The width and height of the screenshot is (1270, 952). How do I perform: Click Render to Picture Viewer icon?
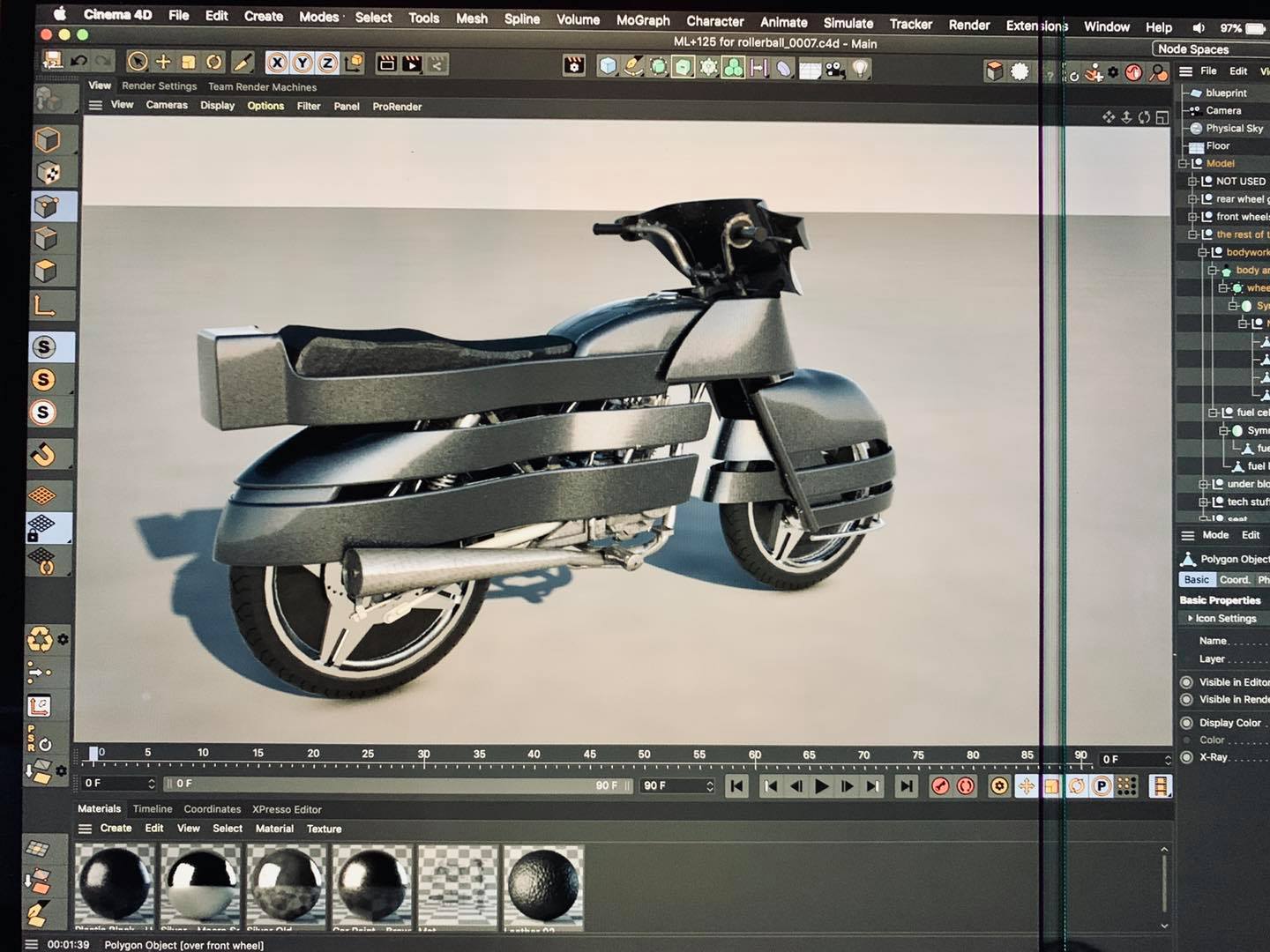click(411, 63)
